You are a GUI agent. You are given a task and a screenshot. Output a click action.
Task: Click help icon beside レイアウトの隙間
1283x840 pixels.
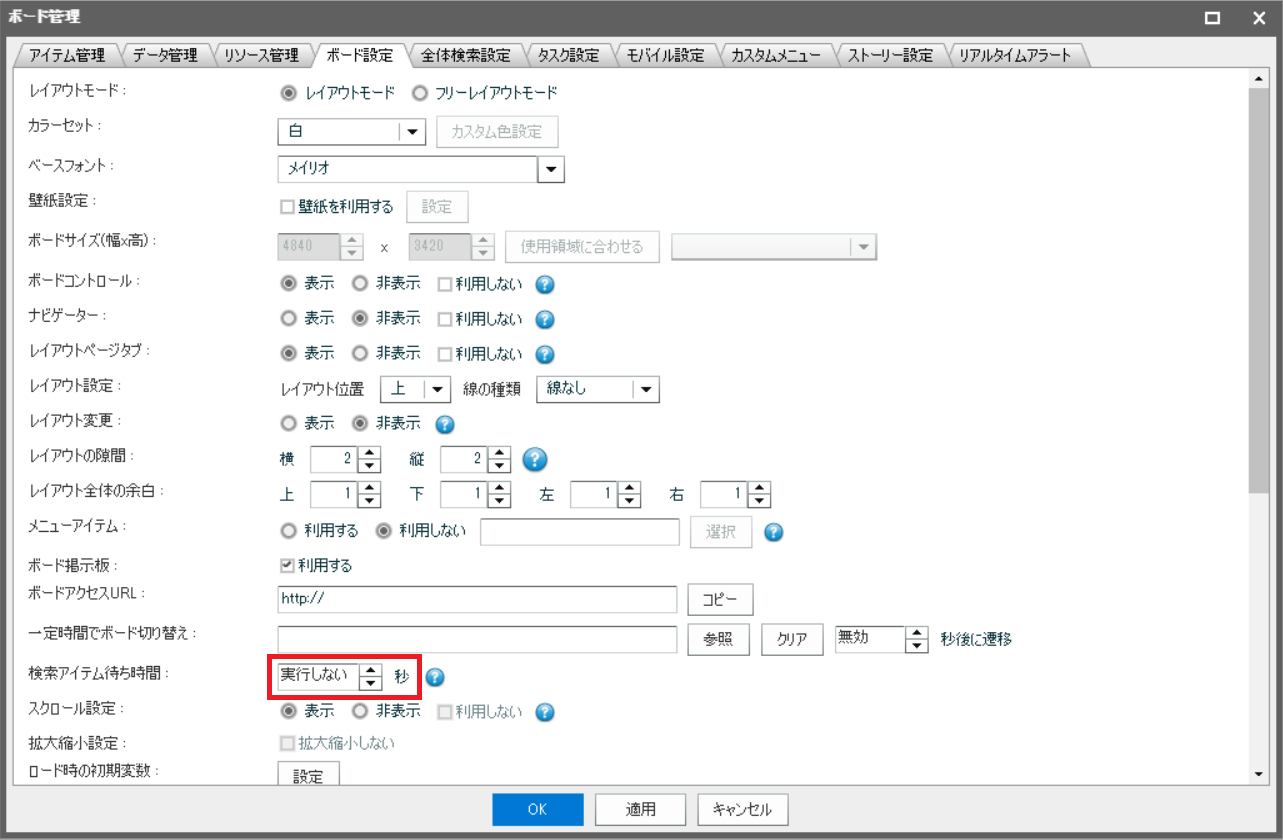[535, 459]
